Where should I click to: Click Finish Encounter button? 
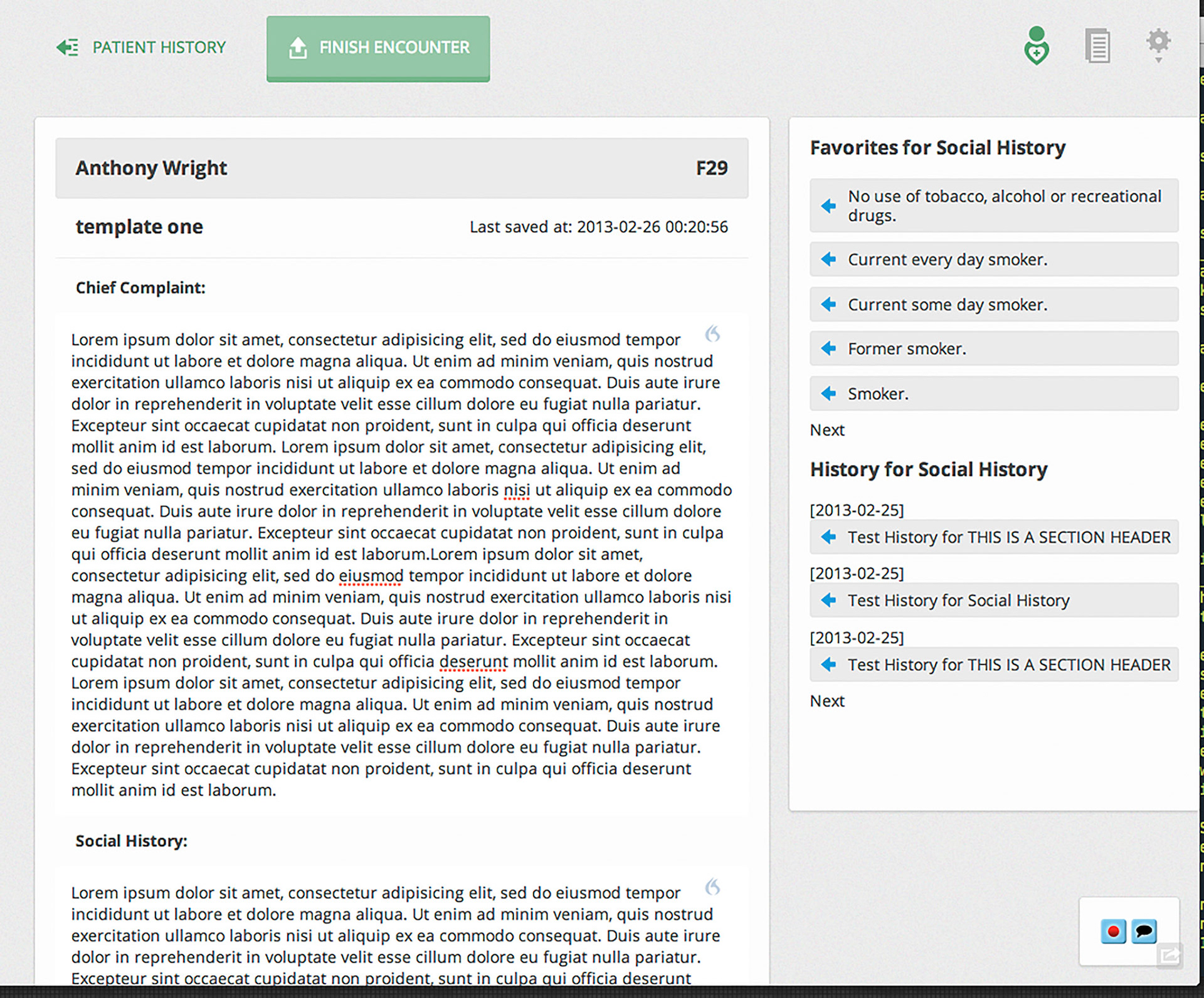(378, 48)
